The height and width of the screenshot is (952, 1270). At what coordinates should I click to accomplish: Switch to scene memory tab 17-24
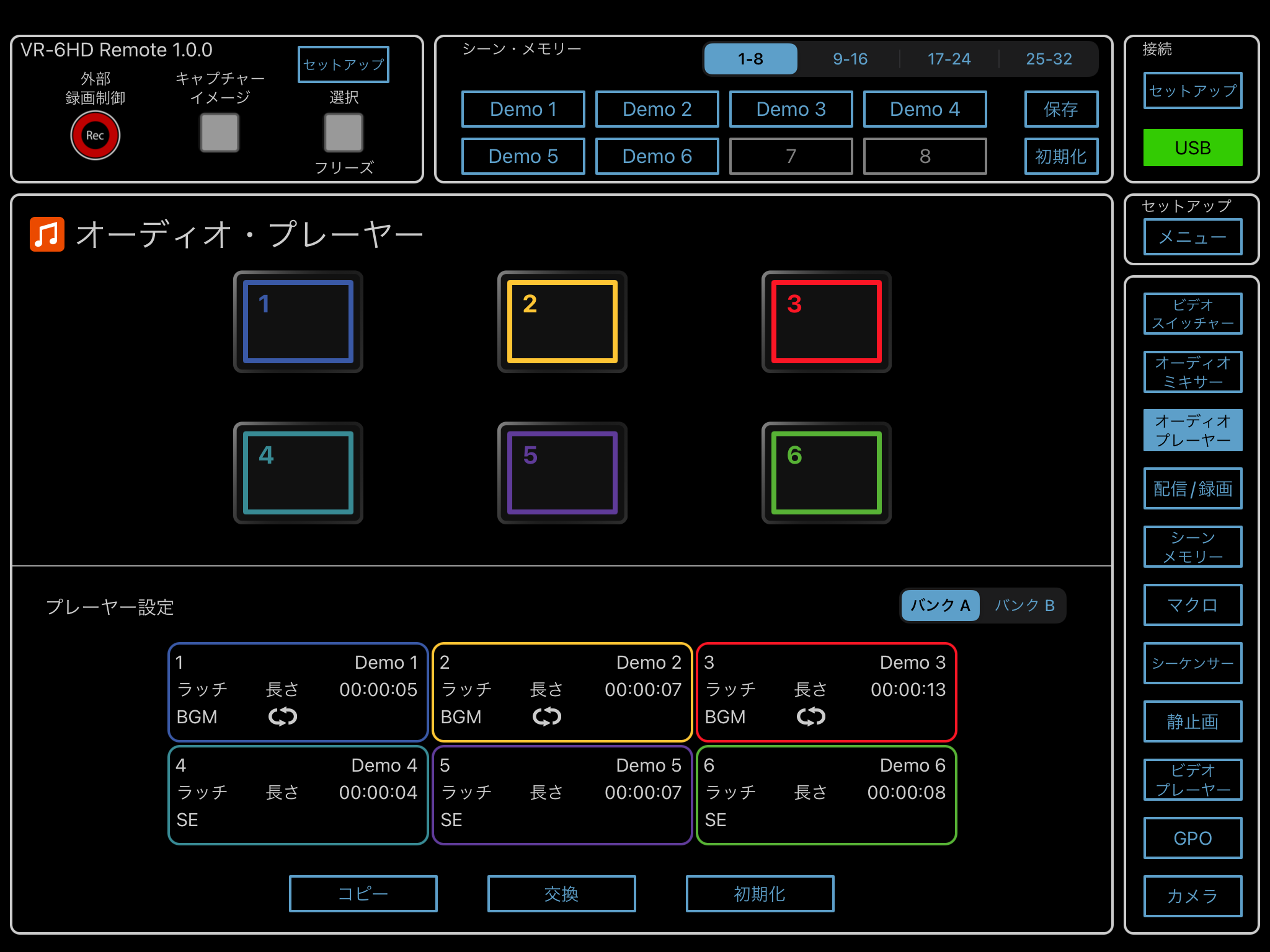point(949,59)
